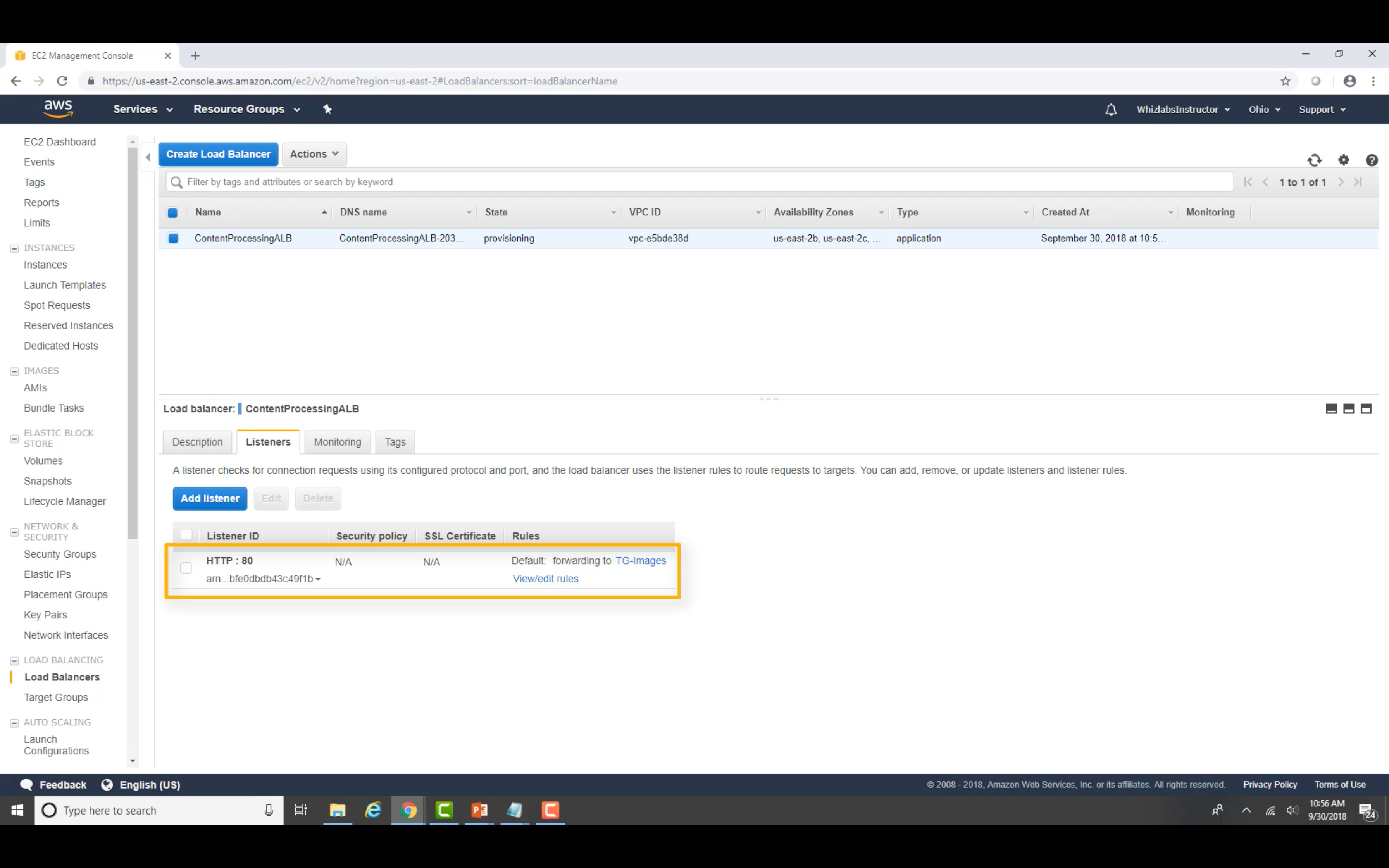Screen dimensions: 1389x868
Task: Check the HTTP : 80 listener checkbox
Action: tap(186, 568)
